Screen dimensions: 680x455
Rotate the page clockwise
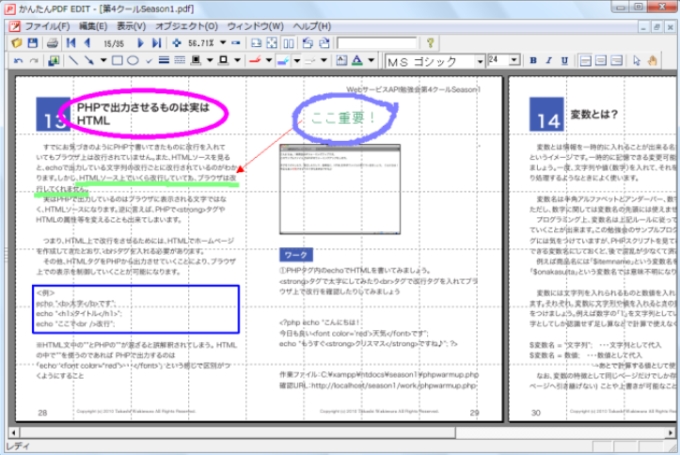click(324, 43)
